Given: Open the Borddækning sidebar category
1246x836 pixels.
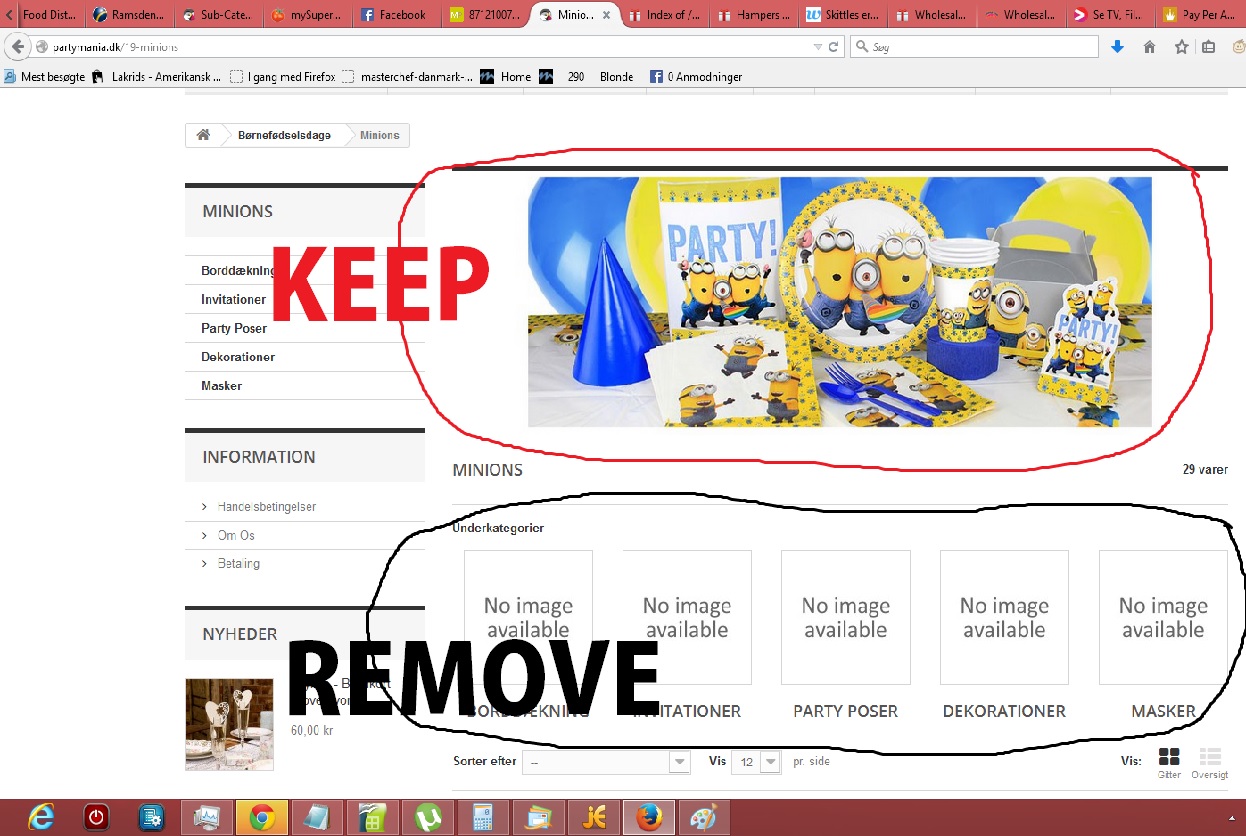Looking at the screenshot, I should [238, 271].
